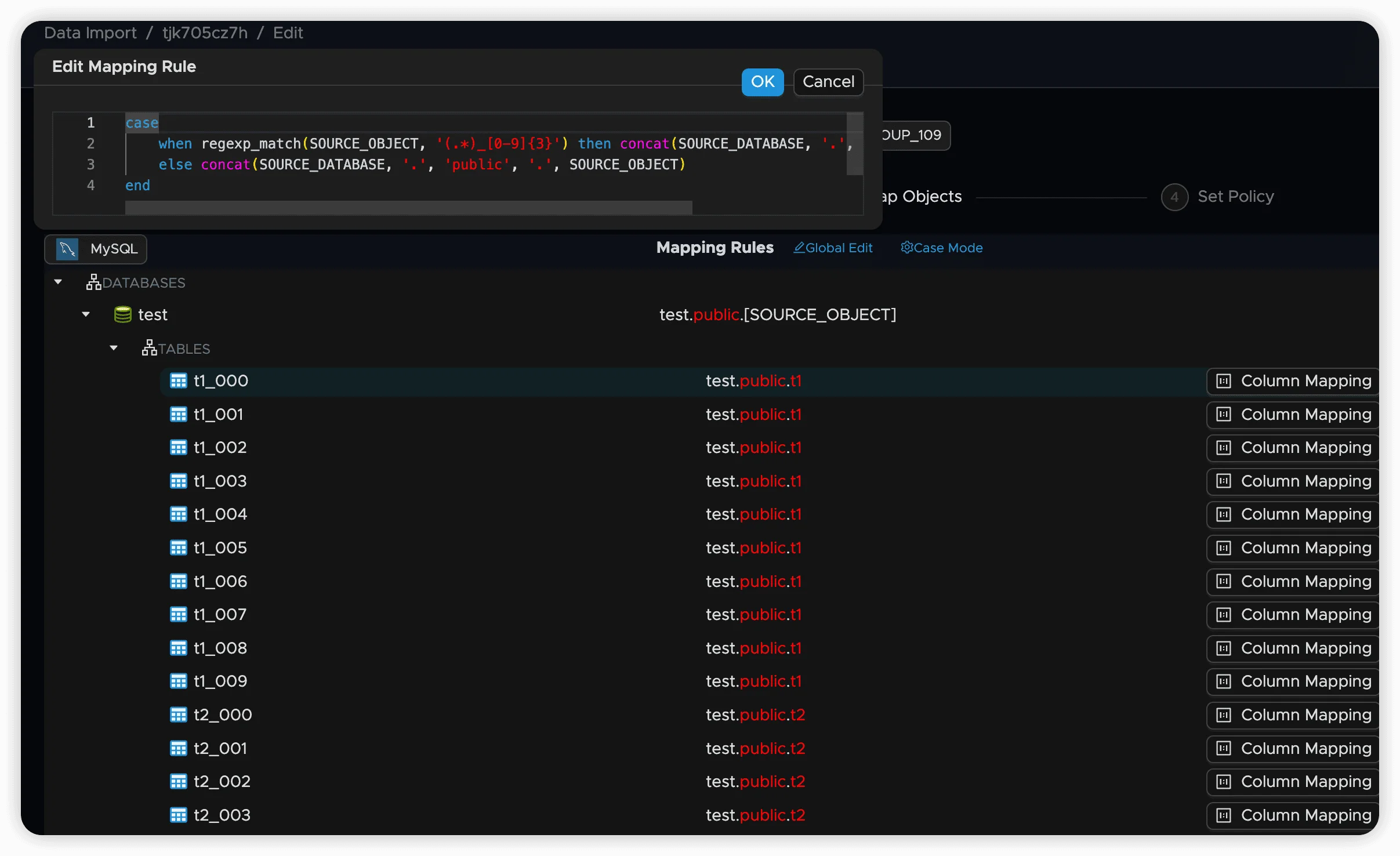Screen dimensions: 1400x856
Task: Go to Data Import breadcrumb
Action: [x=90, y=33]
